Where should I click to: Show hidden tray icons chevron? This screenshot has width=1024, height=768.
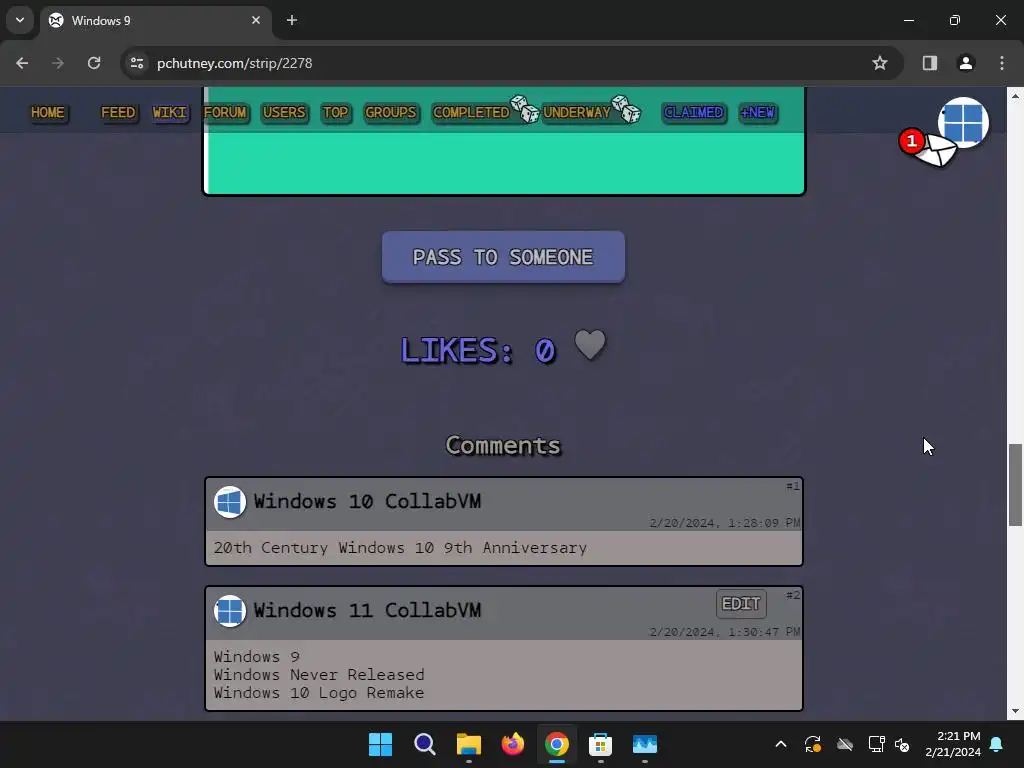click(x=780, y=744)
